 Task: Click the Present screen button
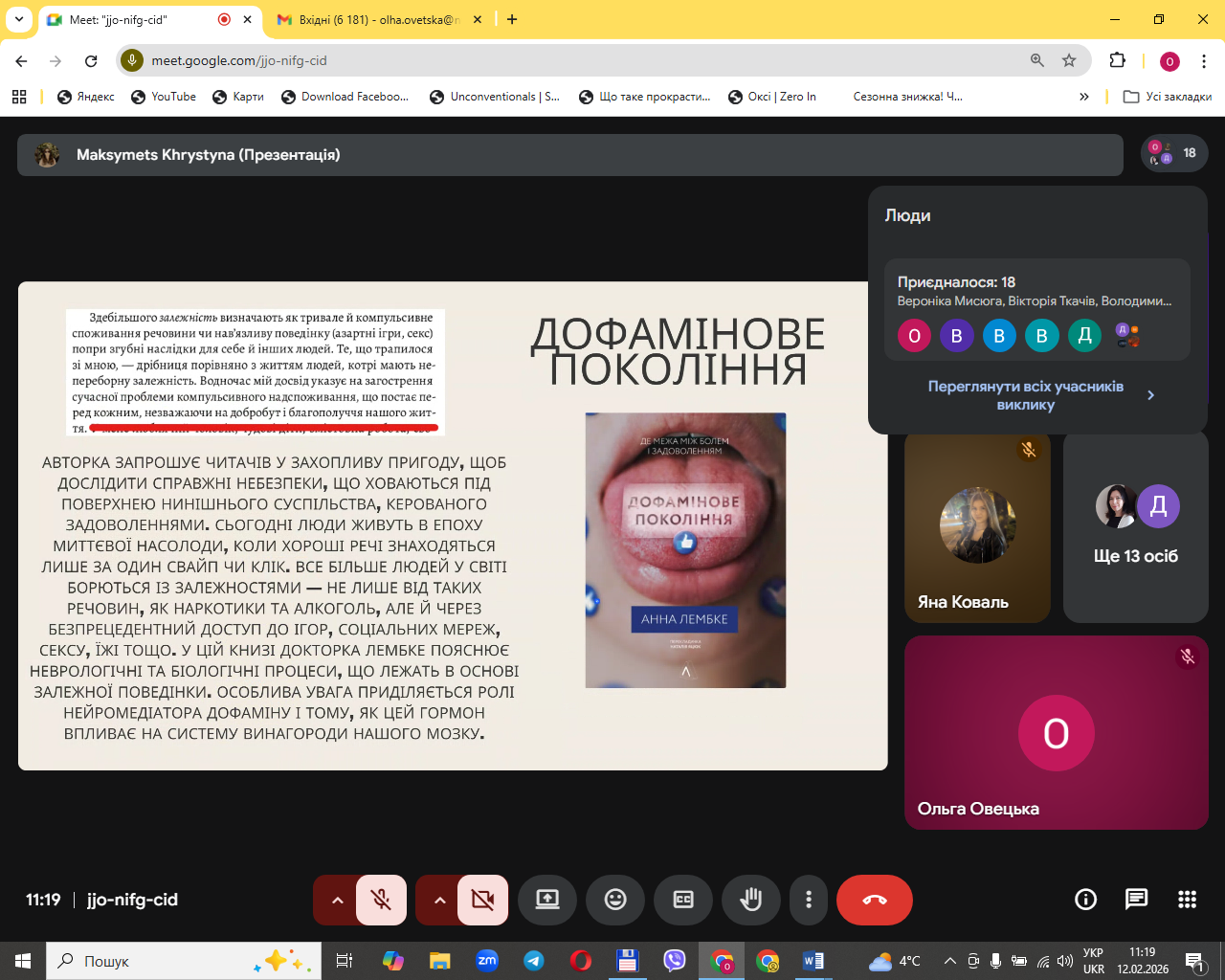click(x=547, y=900)
